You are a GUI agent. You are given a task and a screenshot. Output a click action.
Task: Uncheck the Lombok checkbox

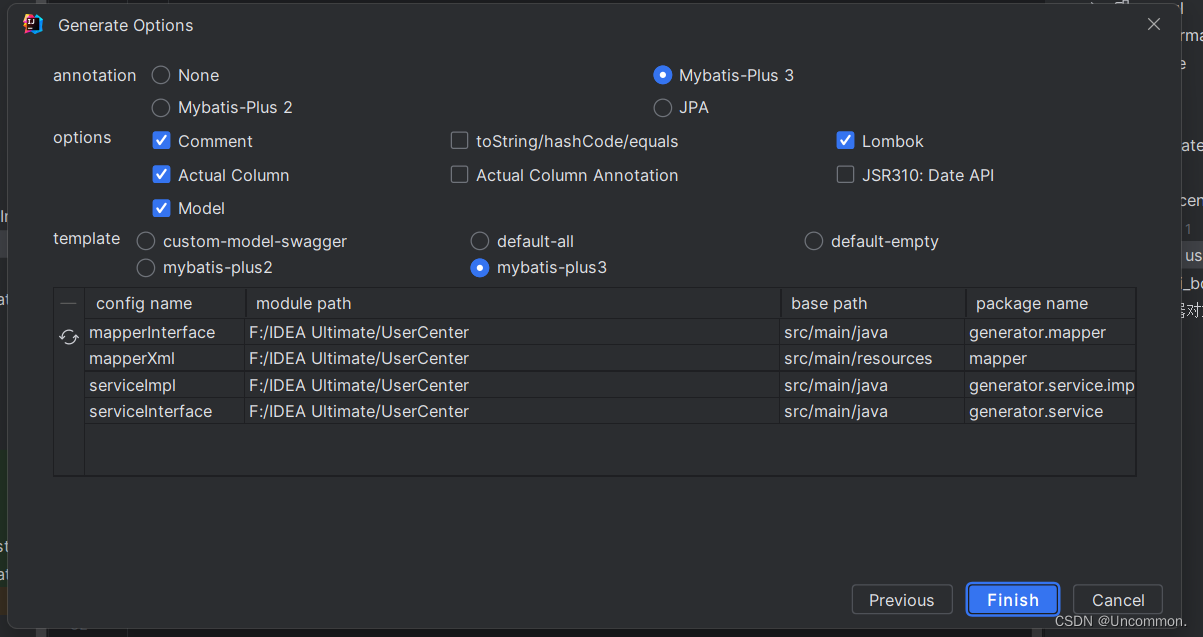pos(845,141)
